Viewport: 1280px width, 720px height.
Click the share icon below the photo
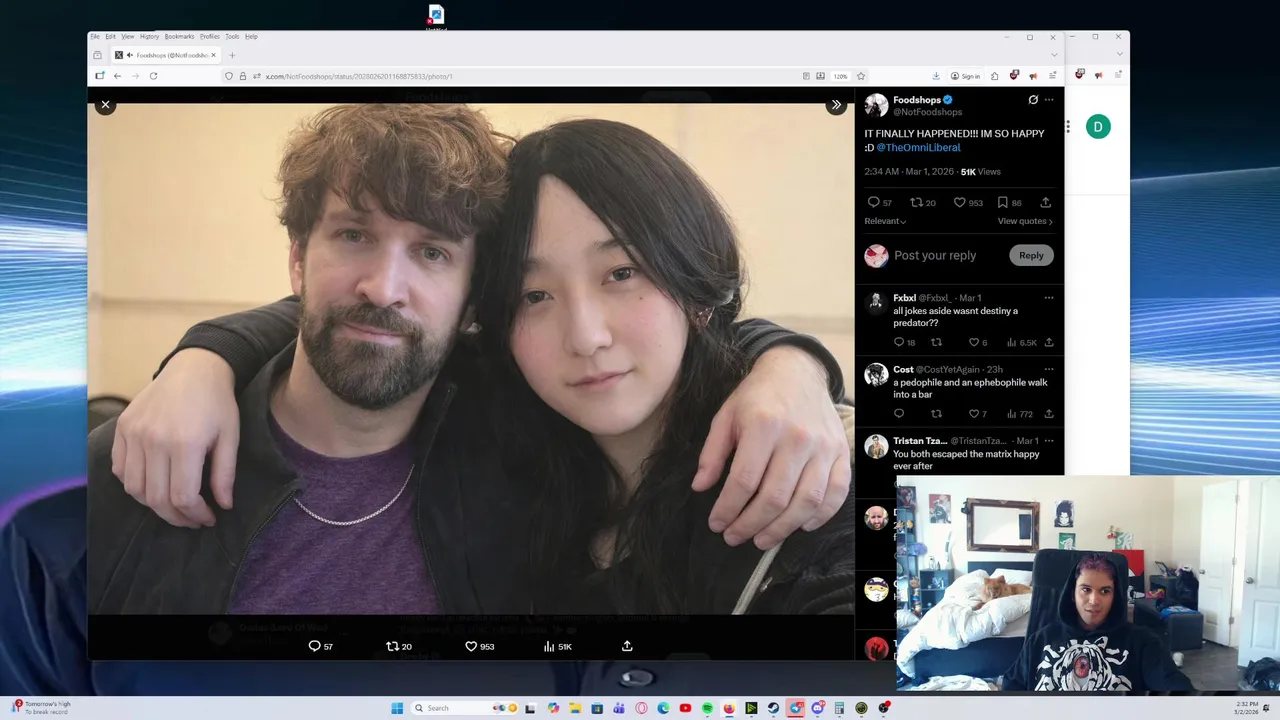point(627,646)
